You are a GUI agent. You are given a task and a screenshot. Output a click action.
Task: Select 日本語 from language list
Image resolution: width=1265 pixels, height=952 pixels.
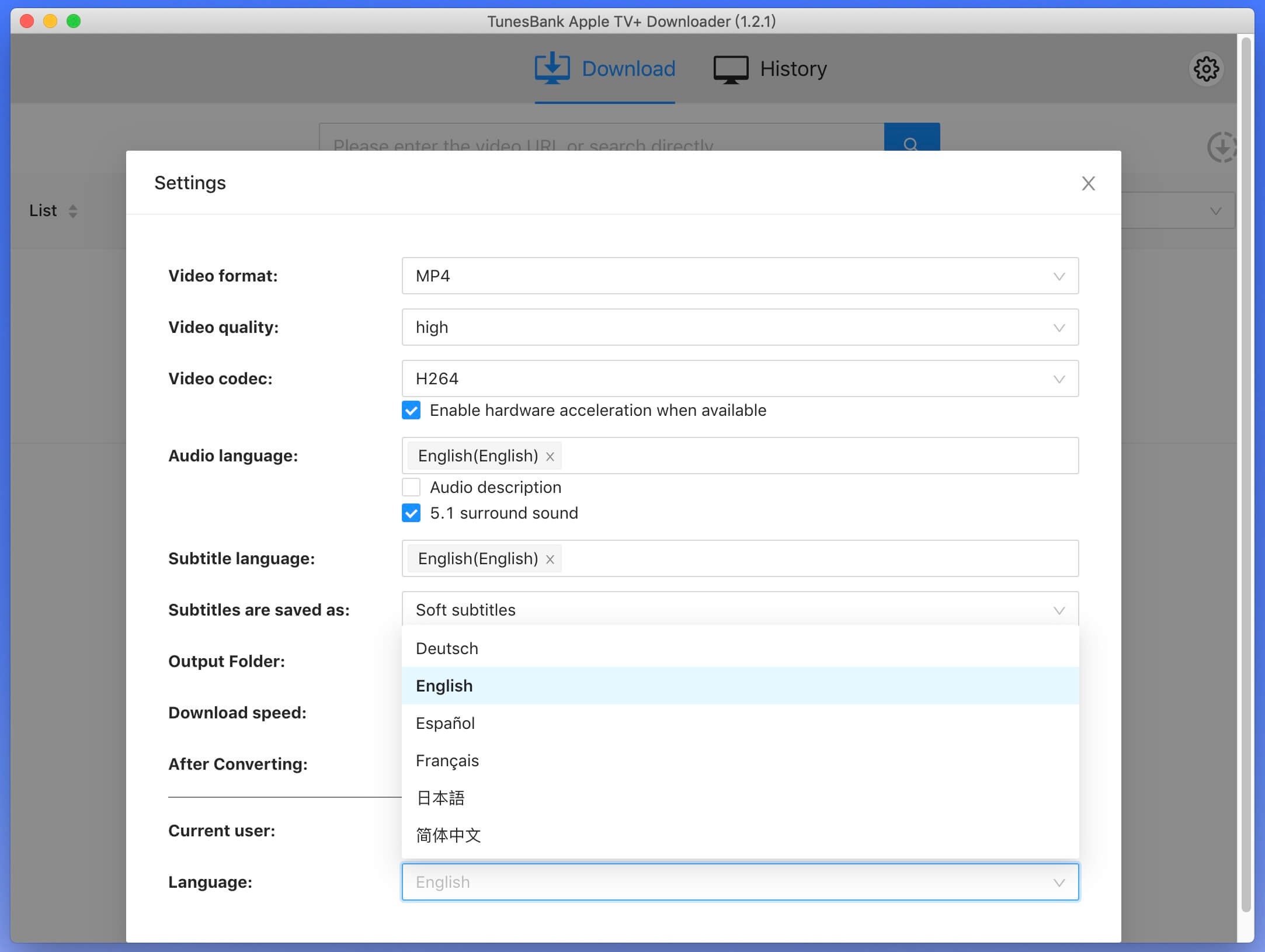740,798
